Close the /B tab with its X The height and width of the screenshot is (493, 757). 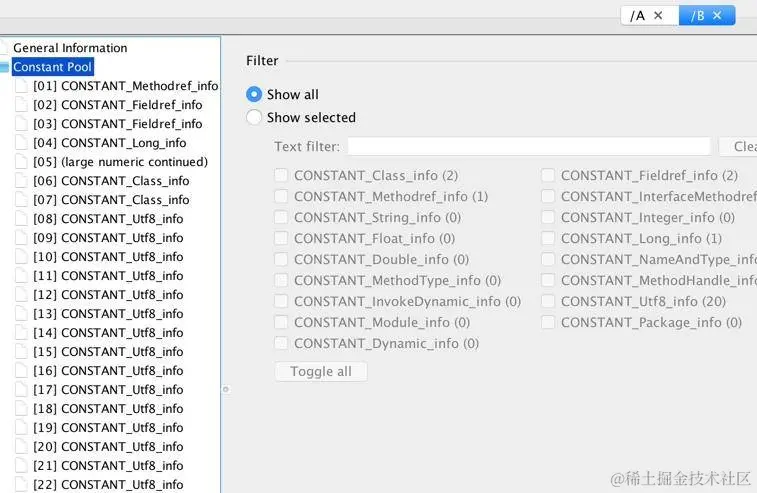click(x=717, y=16)
